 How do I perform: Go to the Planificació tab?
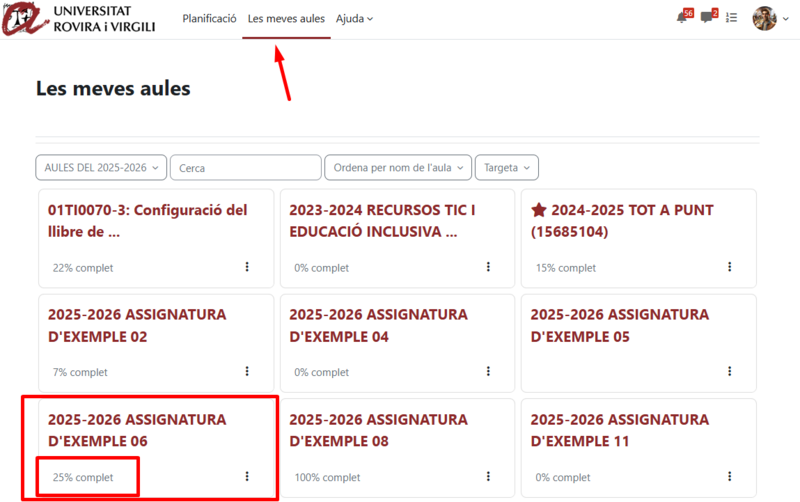coord(209,19)
